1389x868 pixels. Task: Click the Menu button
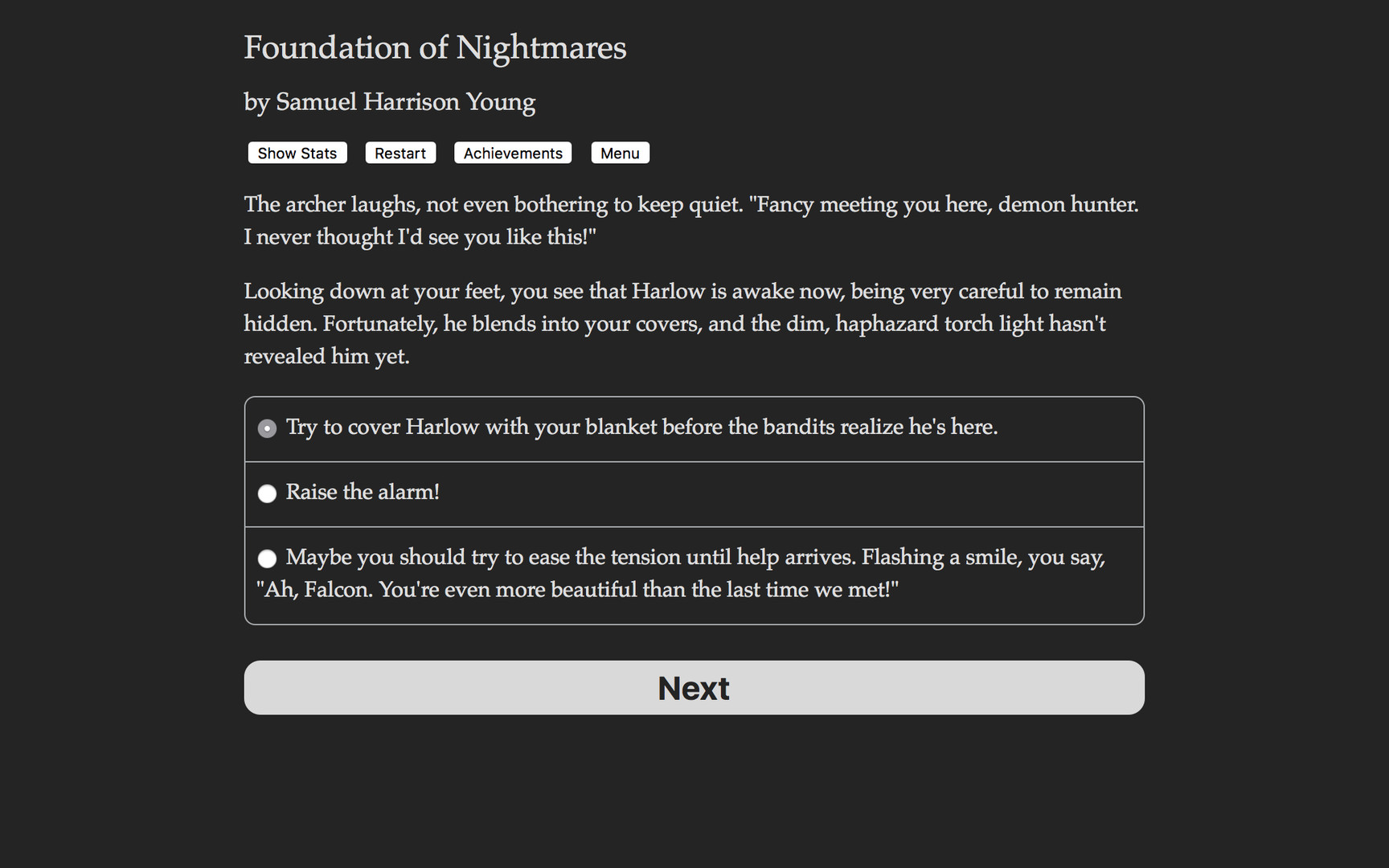click(620, 153)
